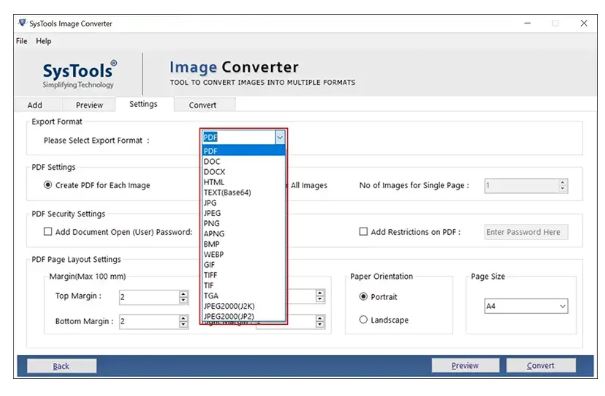Choose Landscape paper orientation
605x396 pixels.
[x=363, y=320]
